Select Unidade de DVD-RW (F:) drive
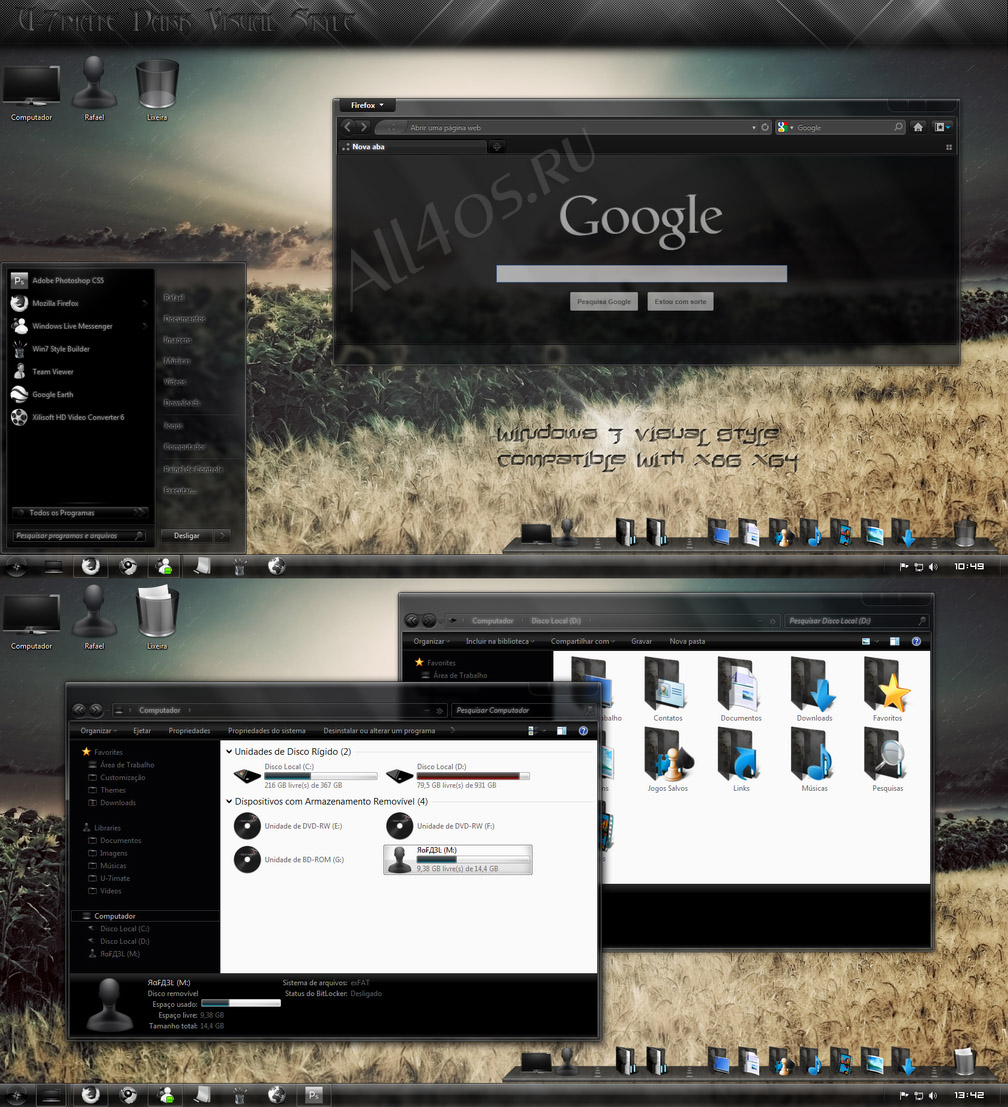Viewport: 1008px width, 1107px height. point(441,826)
